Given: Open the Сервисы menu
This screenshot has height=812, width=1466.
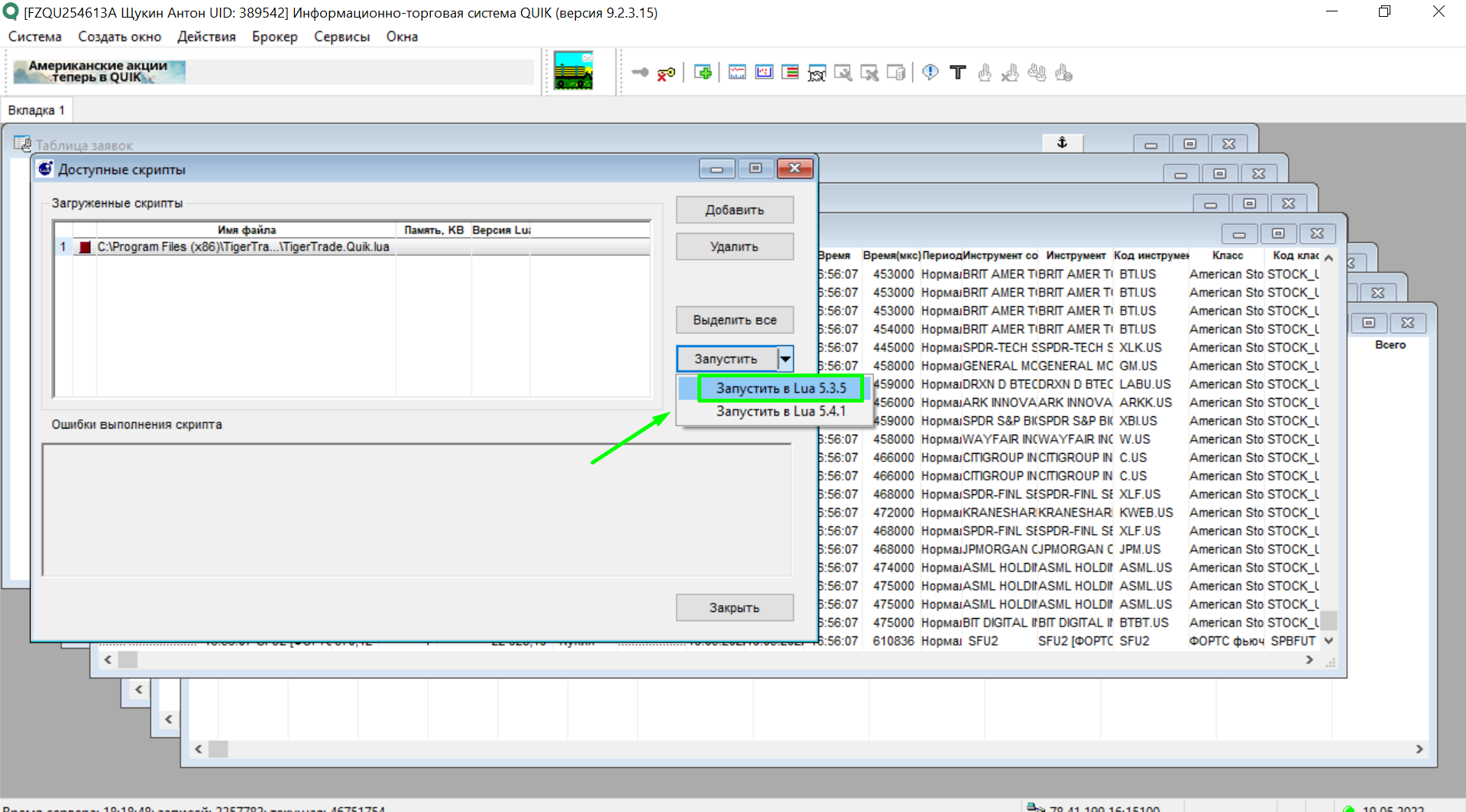Looking at the screenshot, I should [x=341, y=37].
